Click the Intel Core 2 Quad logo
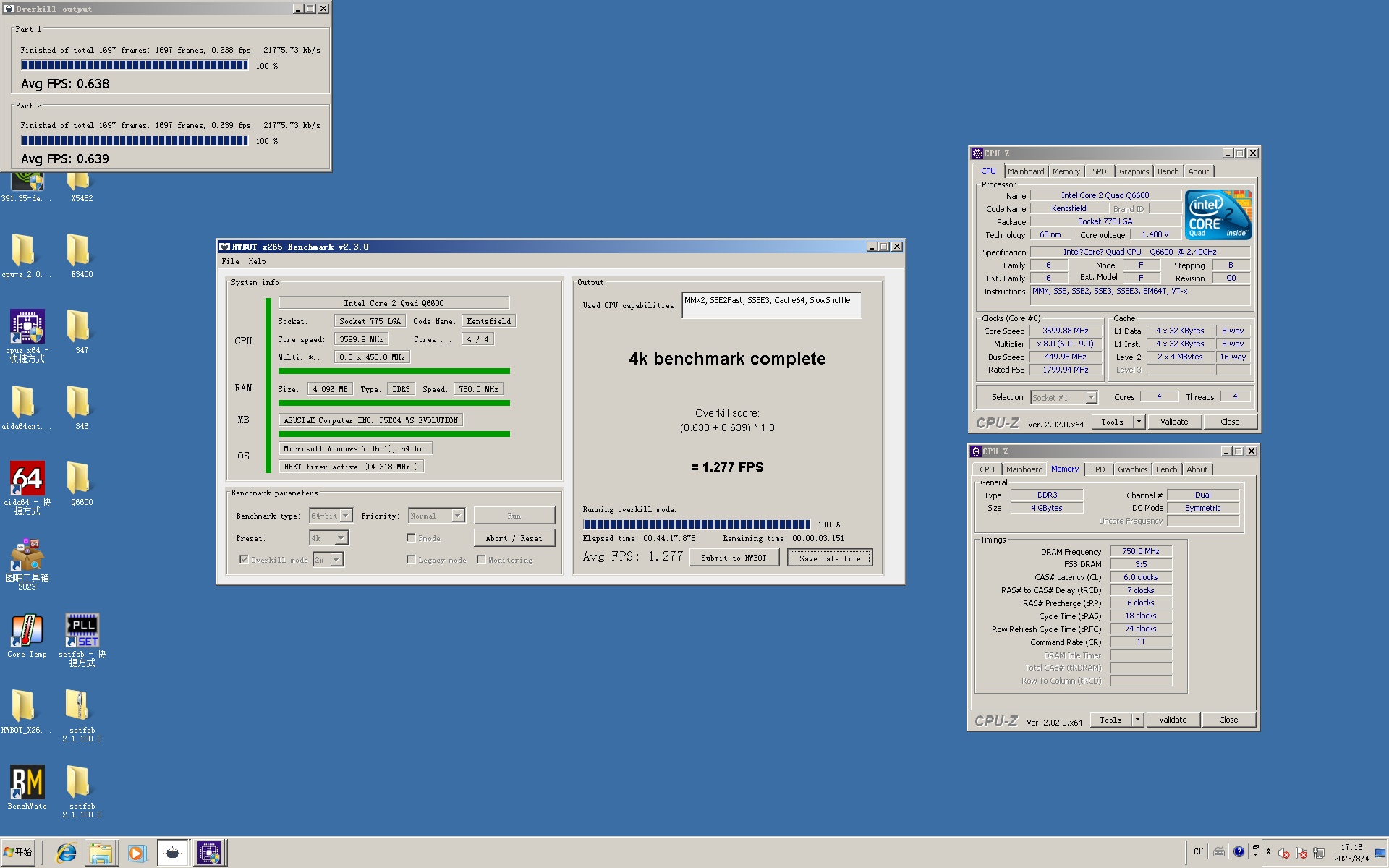The height and width of the screenshot is (868, 1389). (1219, 215)
